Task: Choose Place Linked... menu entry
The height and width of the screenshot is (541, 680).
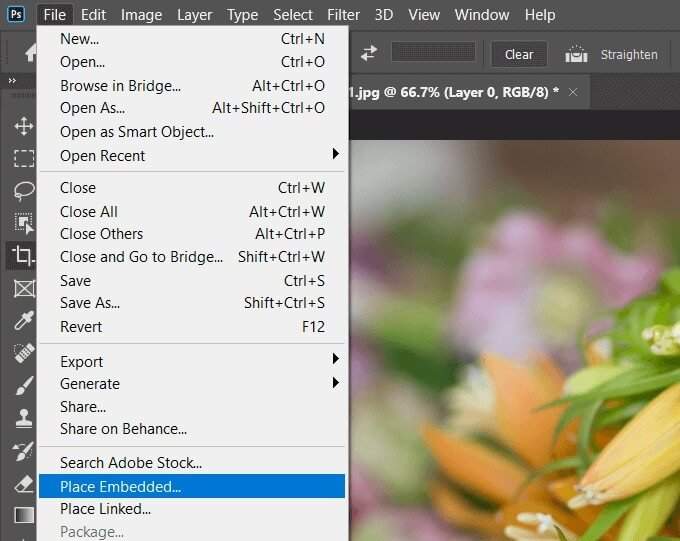Action: point(192,509)
